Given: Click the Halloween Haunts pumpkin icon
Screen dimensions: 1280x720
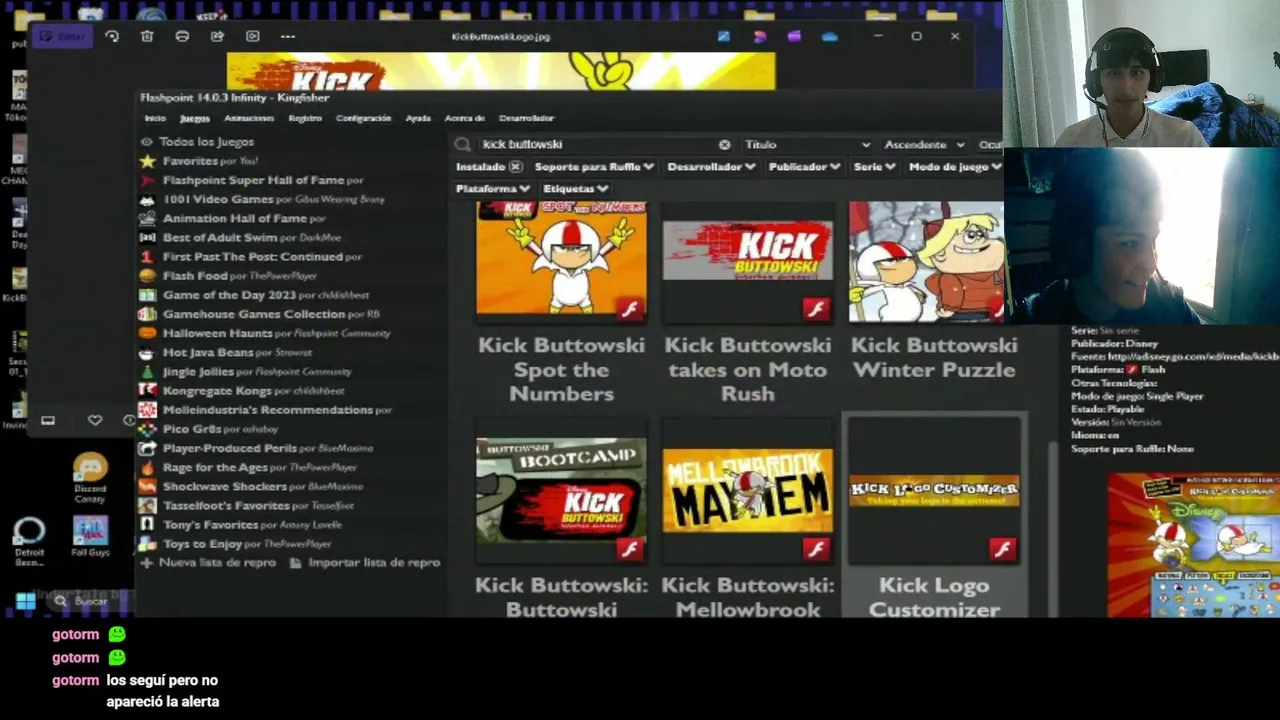Looking at the screenshot, I should point(147,333).
